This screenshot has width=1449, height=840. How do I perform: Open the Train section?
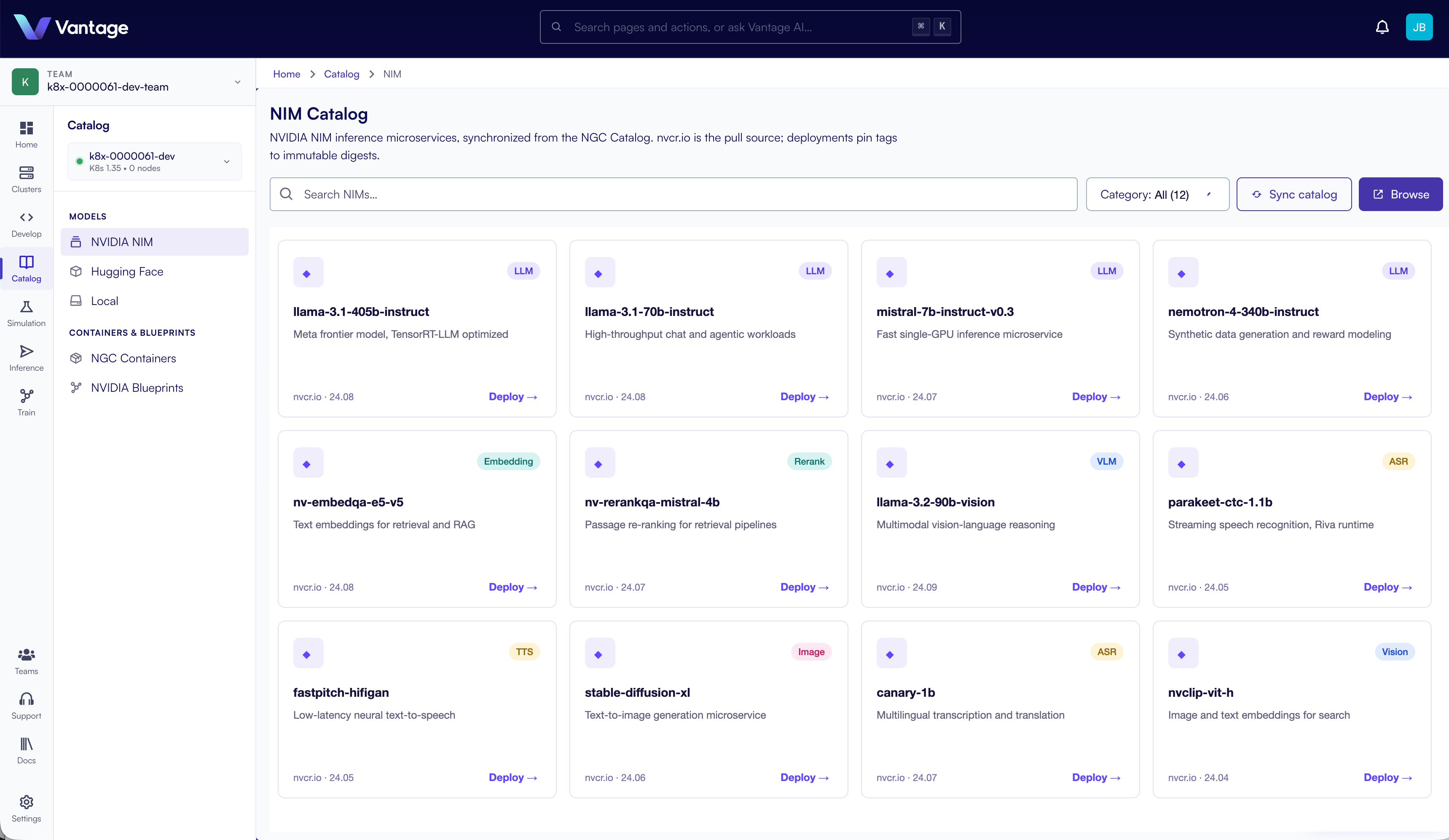pos(27,403)
